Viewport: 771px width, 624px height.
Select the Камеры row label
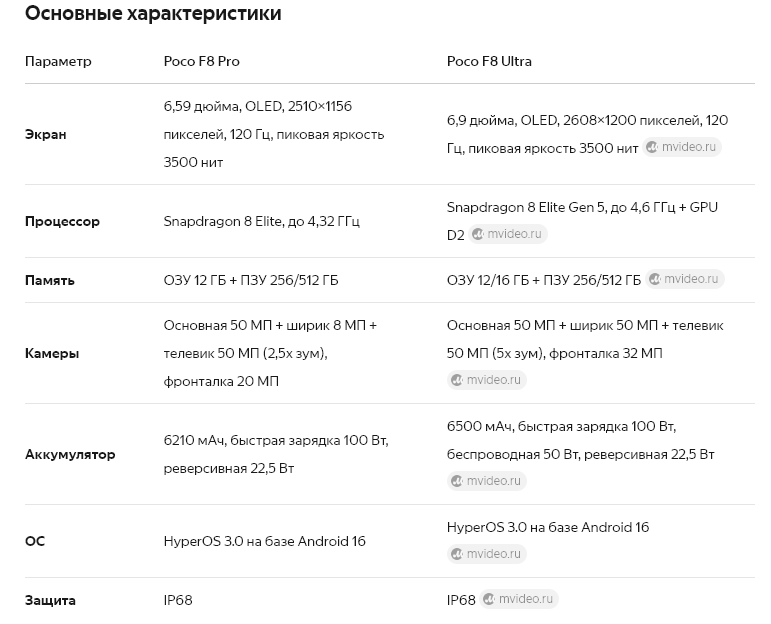point(52,353)
